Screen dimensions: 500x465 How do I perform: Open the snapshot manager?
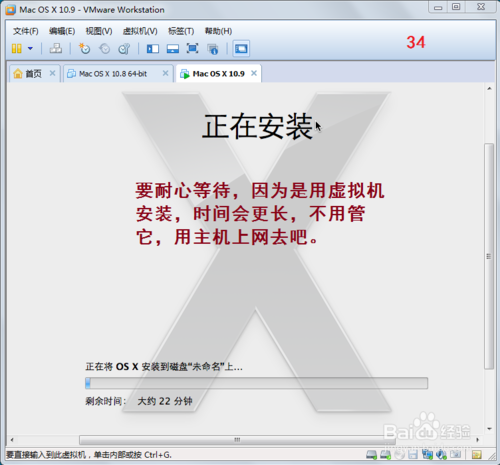click(x=124, y=49)
